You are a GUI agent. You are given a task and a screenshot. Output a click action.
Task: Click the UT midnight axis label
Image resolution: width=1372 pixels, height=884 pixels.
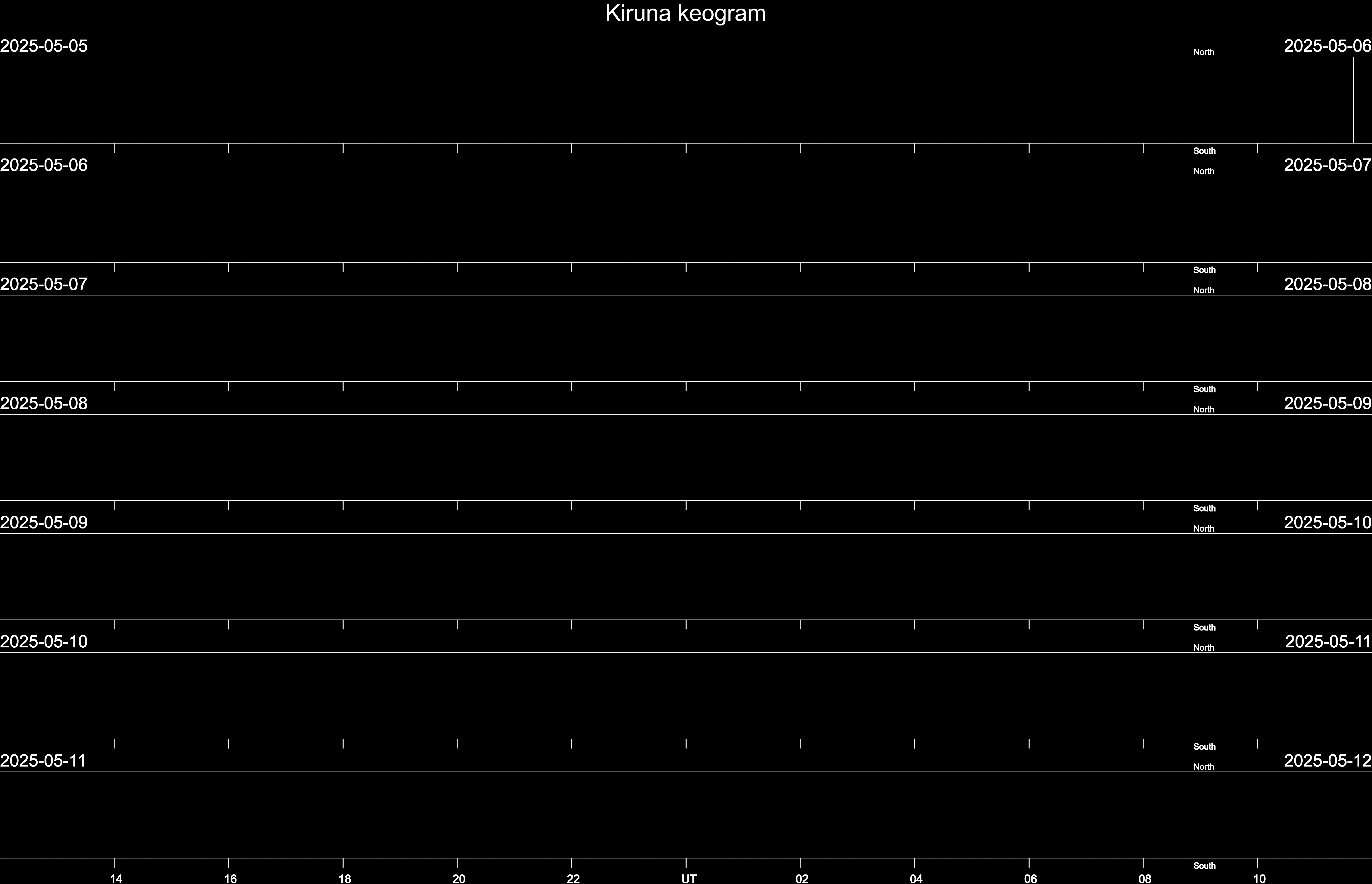point(689,878)
